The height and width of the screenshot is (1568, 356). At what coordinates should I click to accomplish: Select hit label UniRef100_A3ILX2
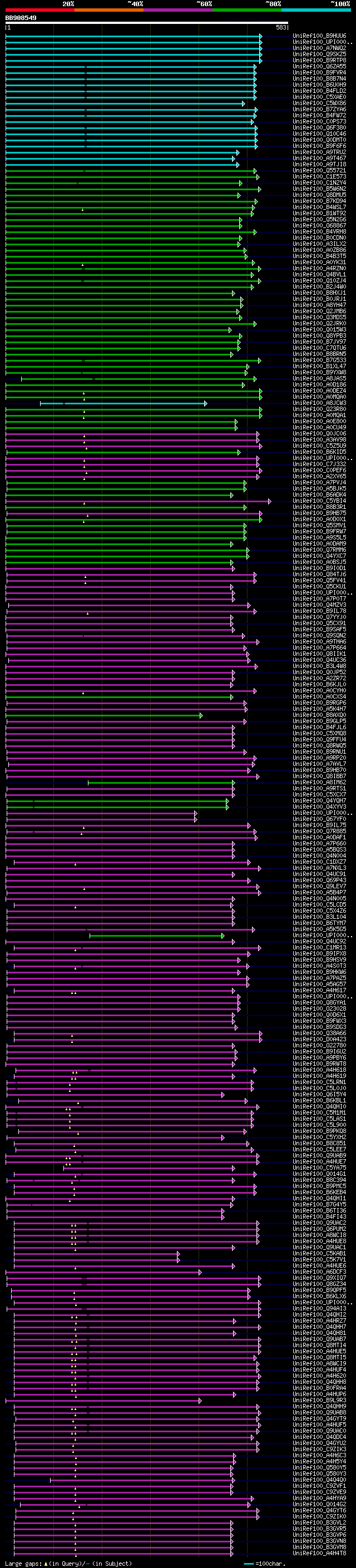coord(319,244)
